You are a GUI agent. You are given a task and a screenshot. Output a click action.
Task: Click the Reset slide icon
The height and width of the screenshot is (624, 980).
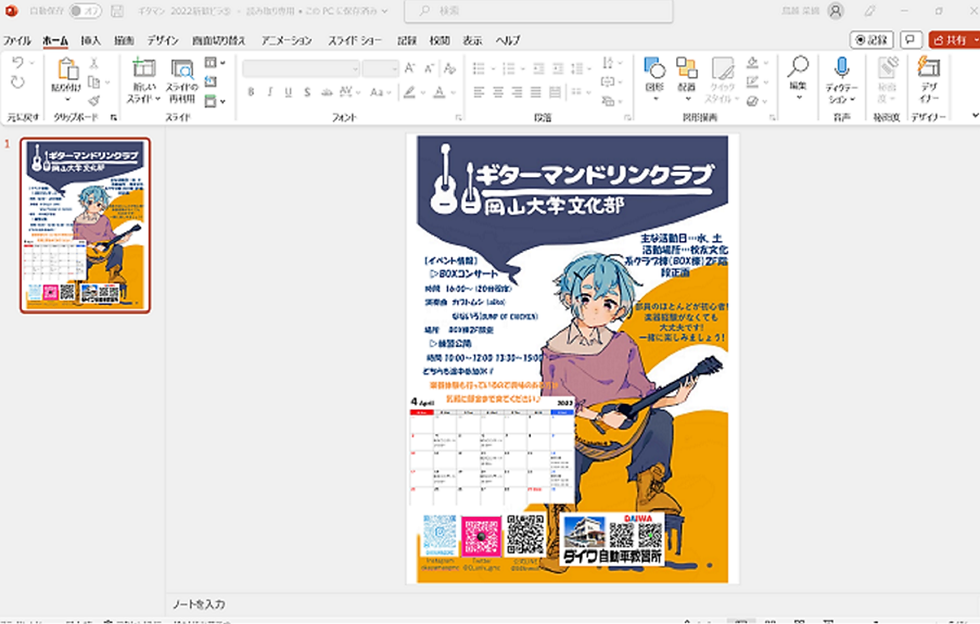click(211, 81)
